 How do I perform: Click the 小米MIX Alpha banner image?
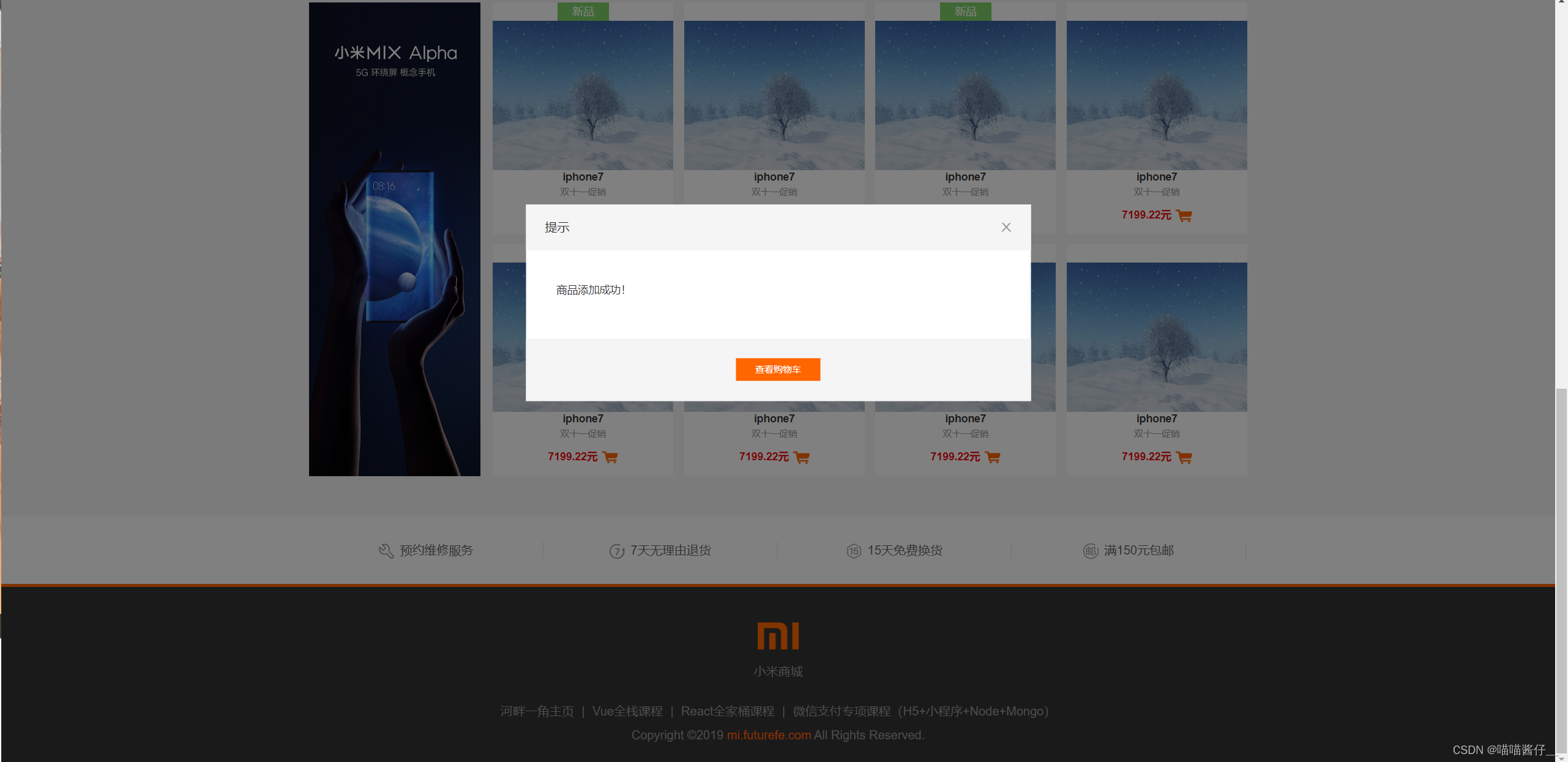(x=395, y=239)
